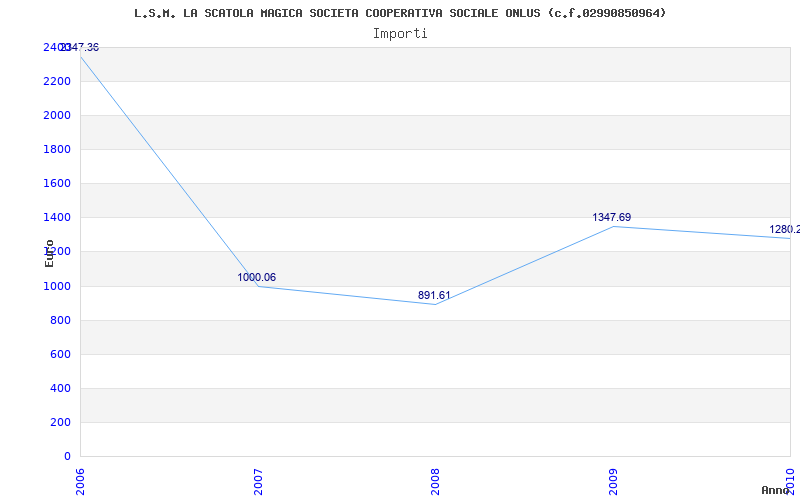Select the chart title L.S.M. LA SCATOLA MAGICA
800x500 pixels.
pyautogui.click(x=400, y=13)
